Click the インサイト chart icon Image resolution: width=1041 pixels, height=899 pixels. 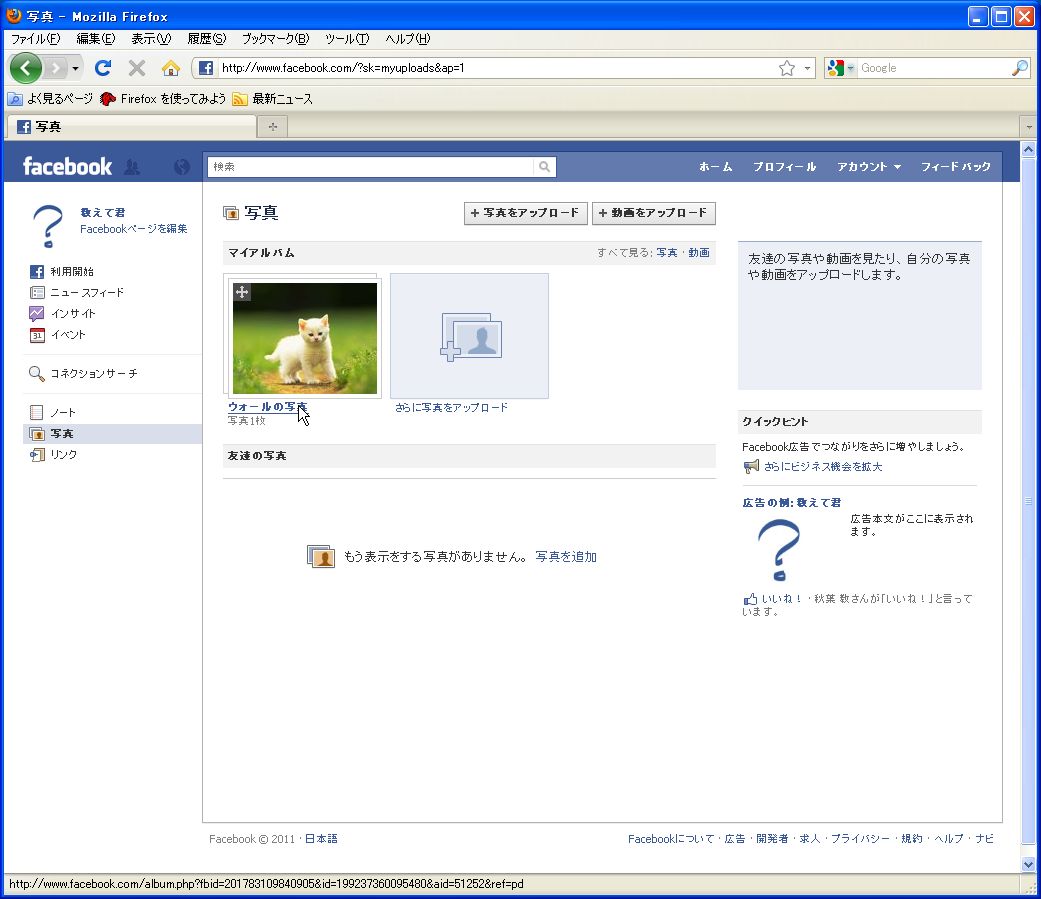(37, 313)
